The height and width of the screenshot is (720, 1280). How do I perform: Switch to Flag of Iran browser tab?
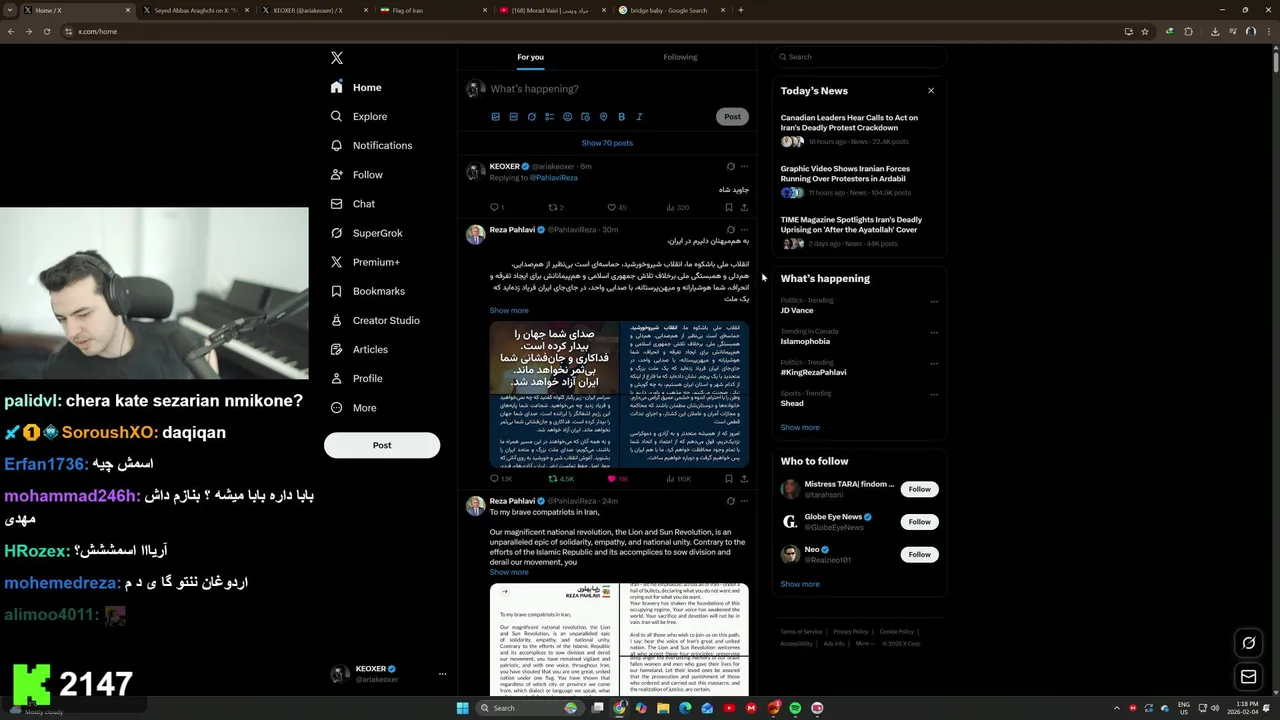[432, 10]
